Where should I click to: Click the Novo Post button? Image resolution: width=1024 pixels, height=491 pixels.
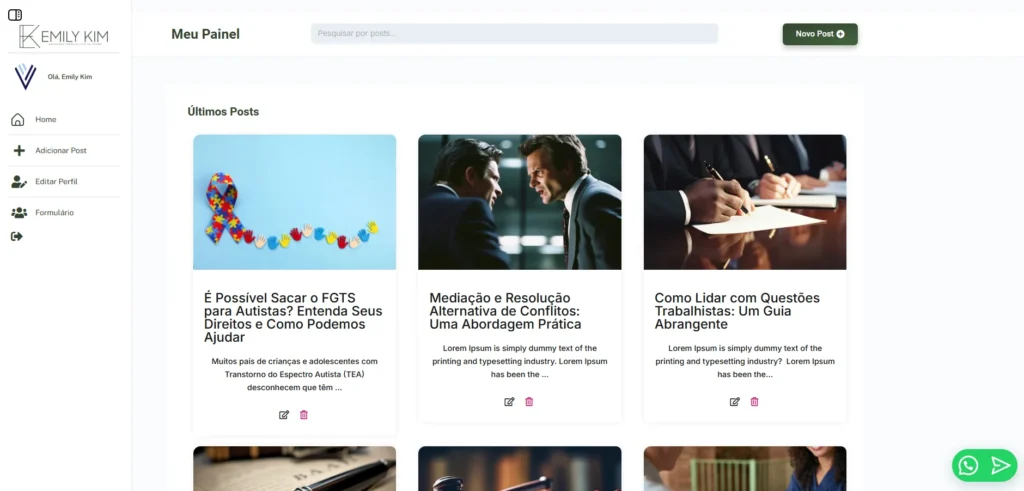coord(820,34)
